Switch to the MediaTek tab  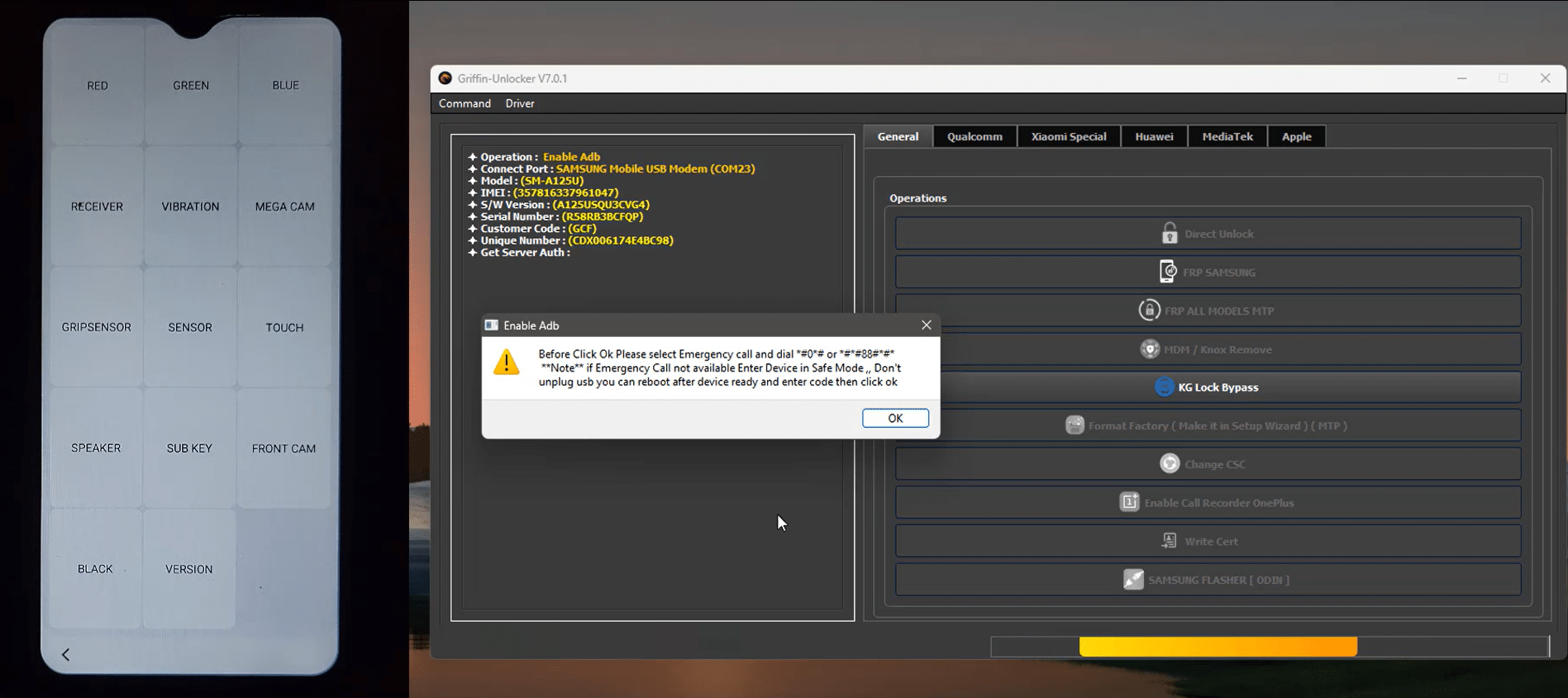point(1227,136)
